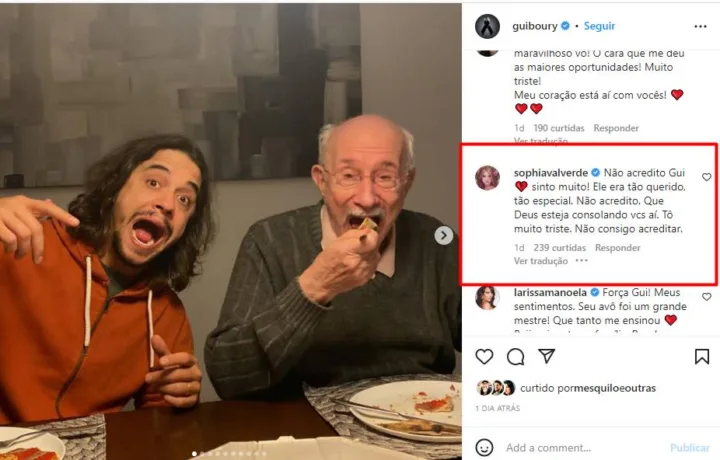Open larissamanoela's profile avatar
This screenshot has height=460, width=720.
tap(487, 297)
